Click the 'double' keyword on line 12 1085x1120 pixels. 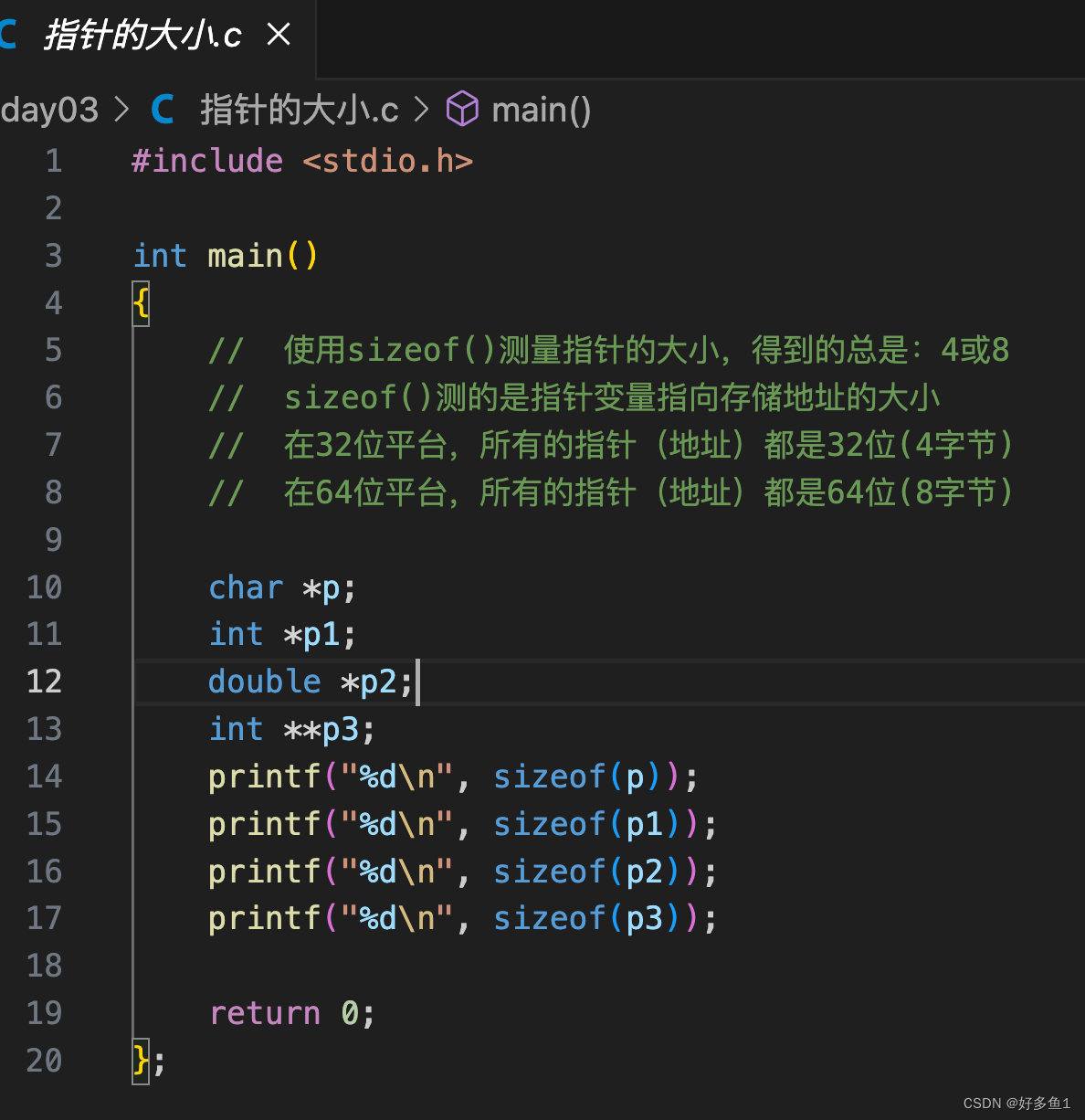pos(265,682)
